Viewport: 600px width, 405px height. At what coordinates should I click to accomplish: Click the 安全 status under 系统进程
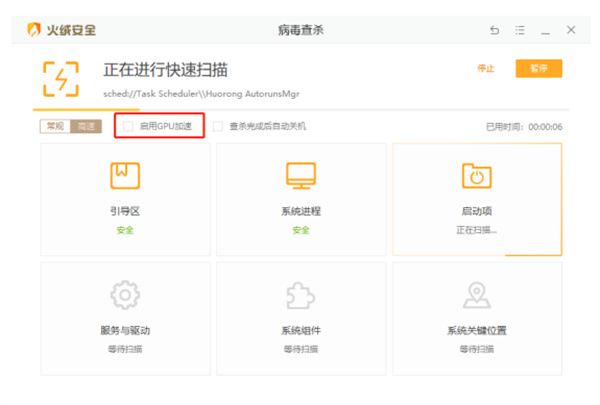(301, 230)
